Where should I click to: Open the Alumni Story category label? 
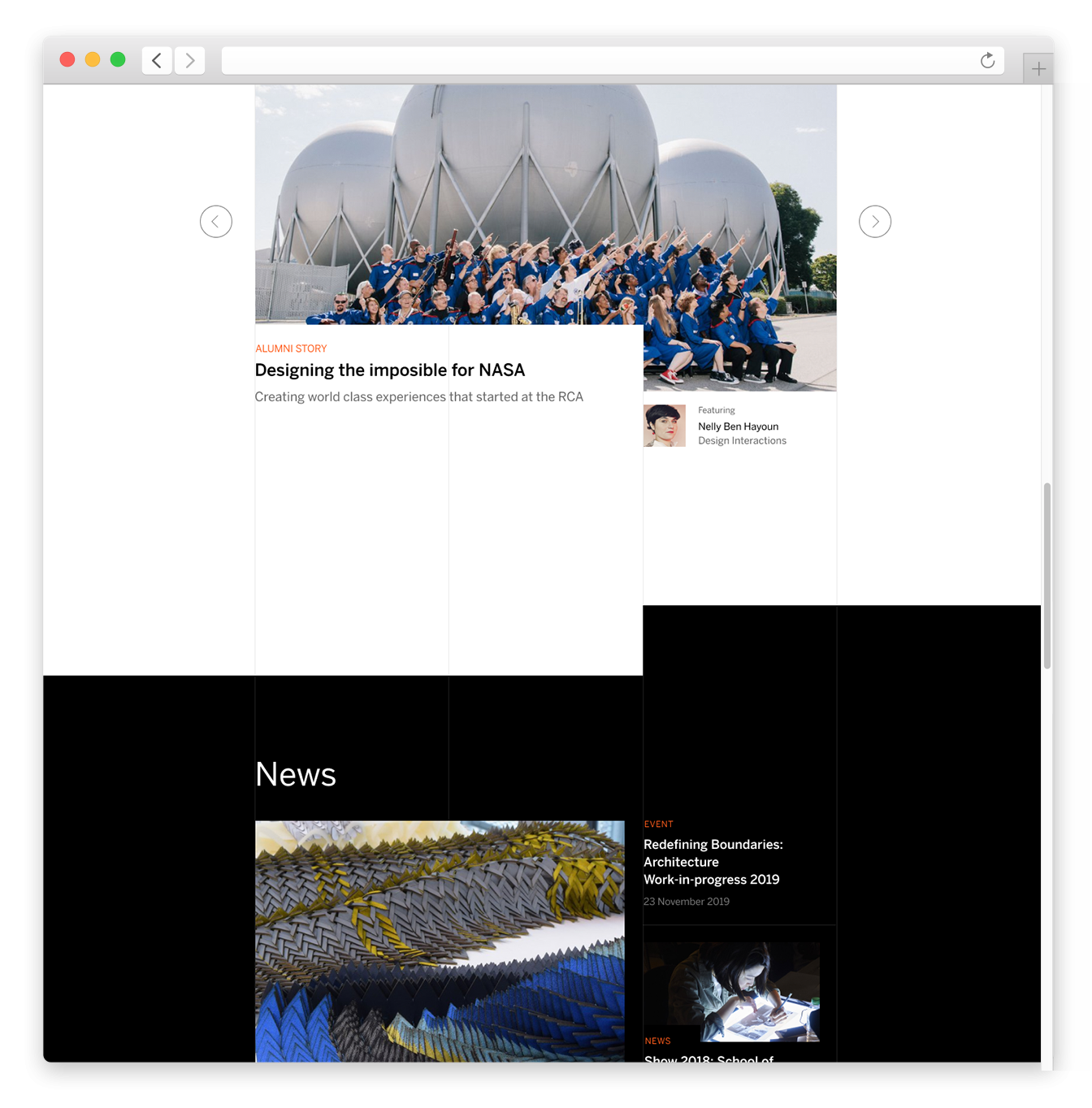291,348
